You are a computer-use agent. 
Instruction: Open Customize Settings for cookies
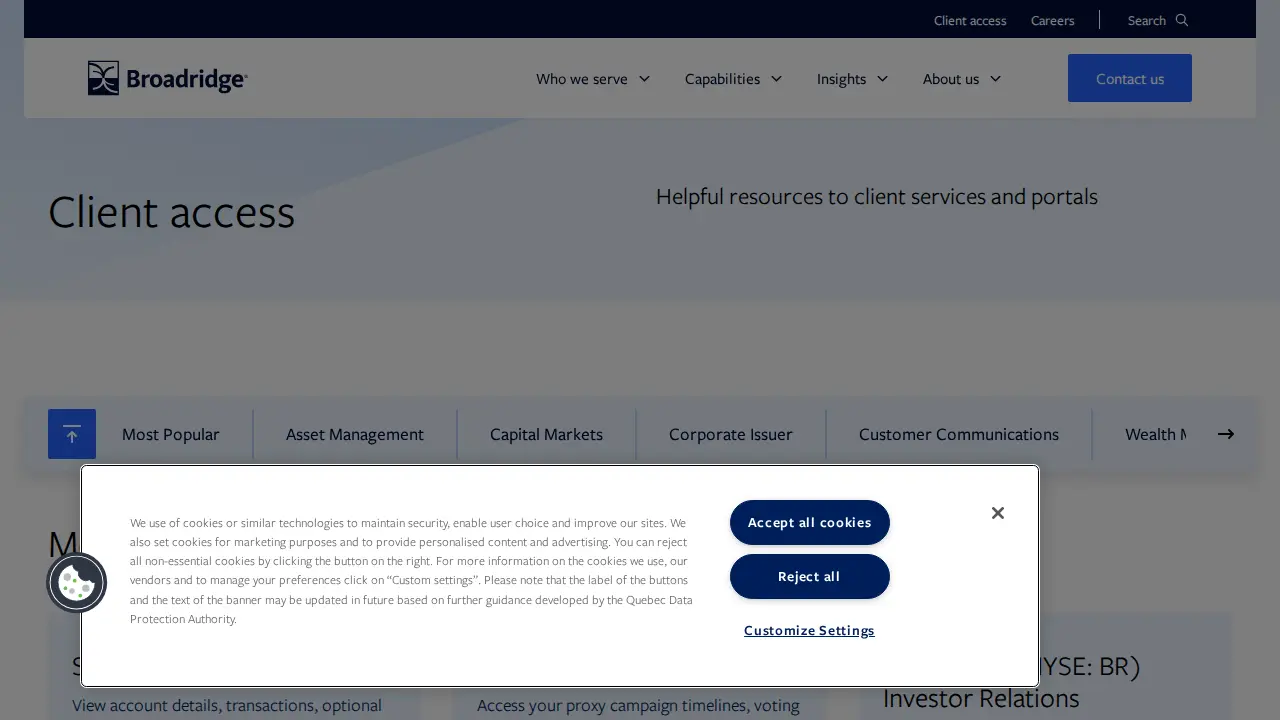point(810,630)
